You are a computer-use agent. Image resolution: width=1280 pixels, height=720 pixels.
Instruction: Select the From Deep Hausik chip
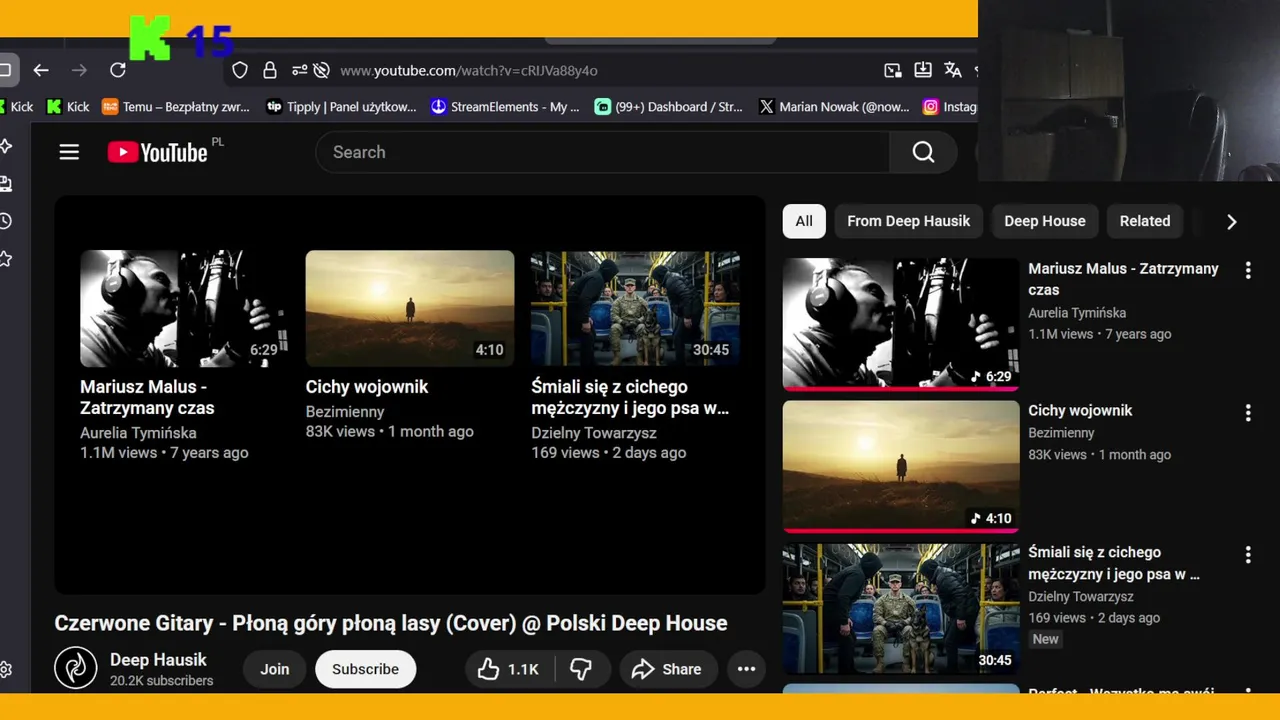908,221
